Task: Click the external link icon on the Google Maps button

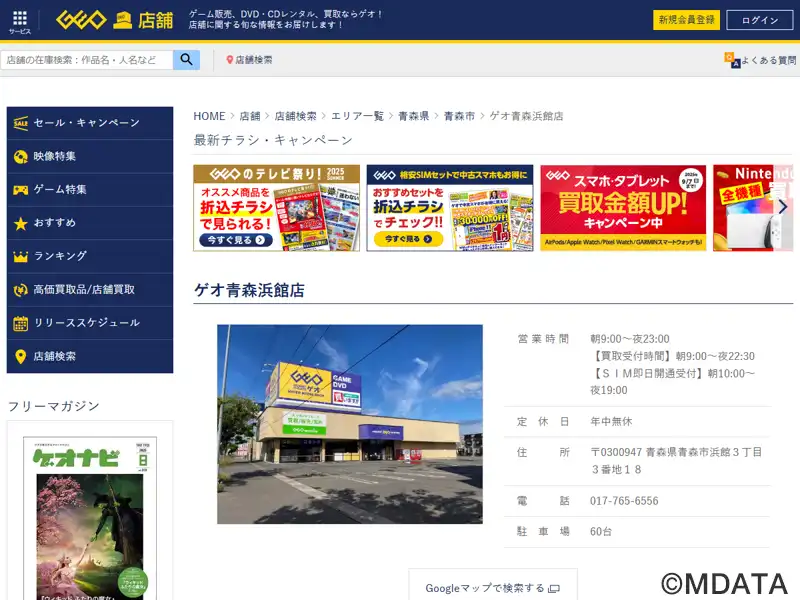Action: click(x=554, y=589)
